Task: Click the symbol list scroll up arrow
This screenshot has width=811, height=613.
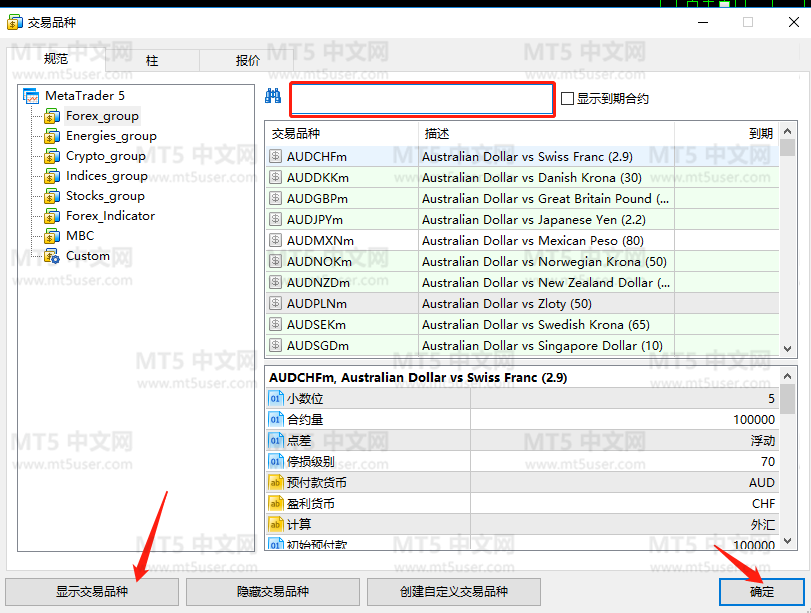Action: [x=788, y=131]
